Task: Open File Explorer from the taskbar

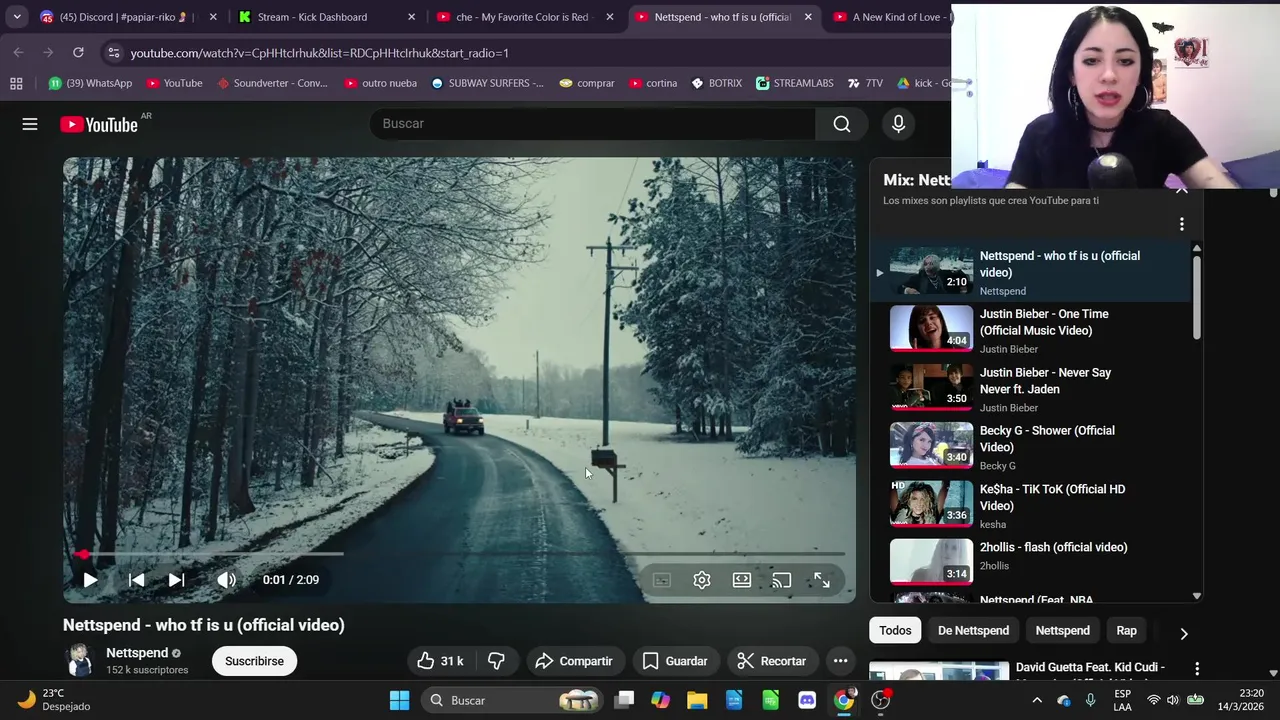Action: click(697, 700)
